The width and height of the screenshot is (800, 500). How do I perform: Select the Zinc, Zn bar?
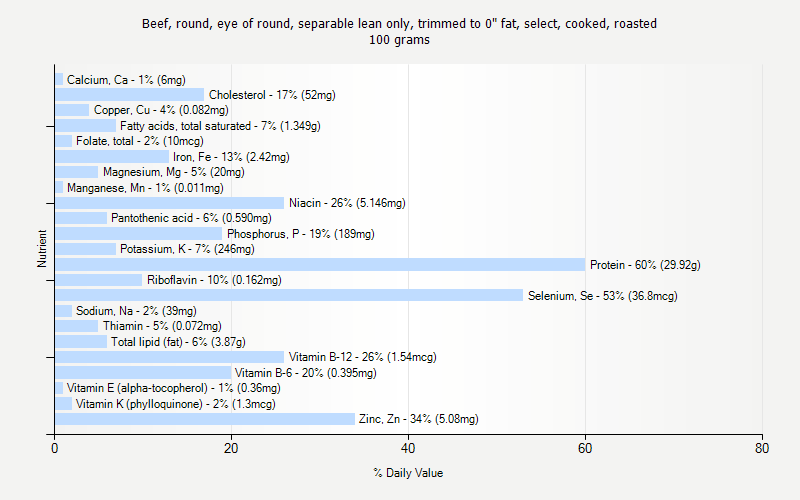[205, 419]
